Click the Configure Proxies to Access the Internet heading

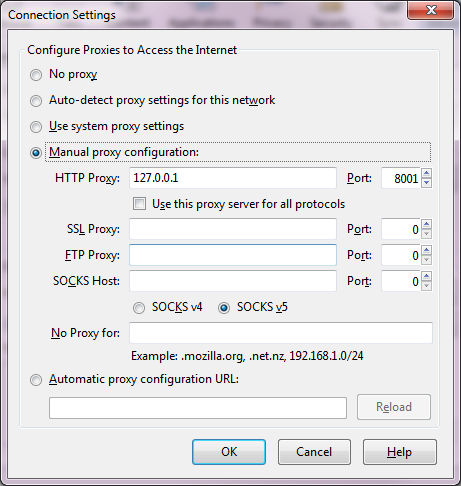click(132, 50)
